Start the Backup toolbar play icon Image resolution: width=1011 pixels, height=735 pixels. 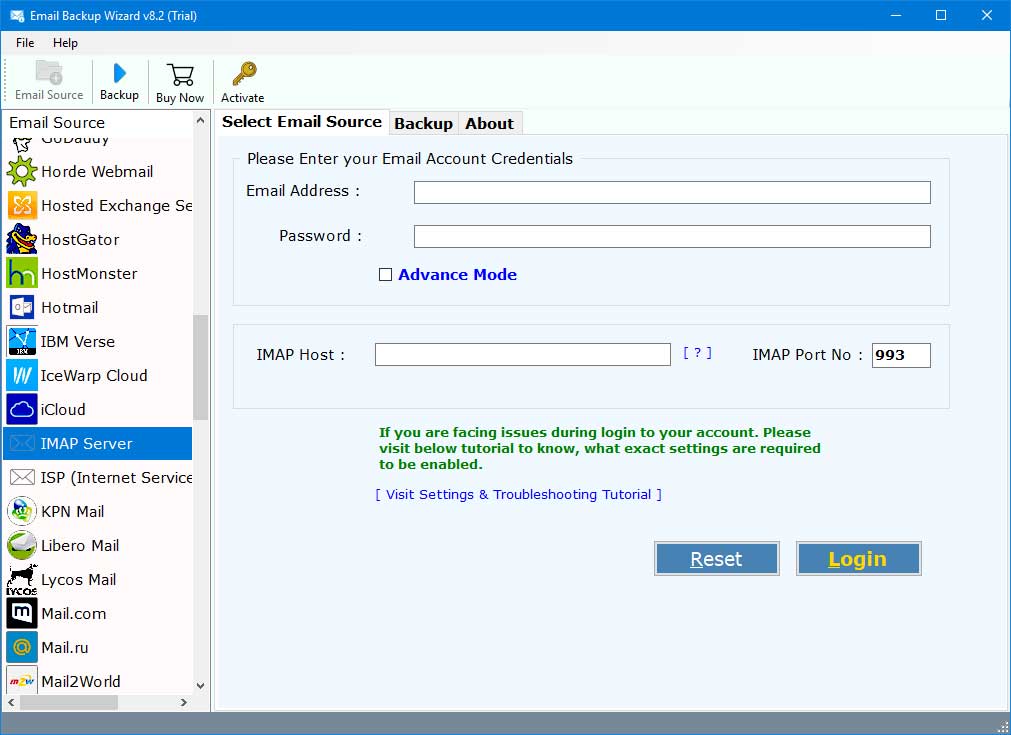tap(119, 73)
